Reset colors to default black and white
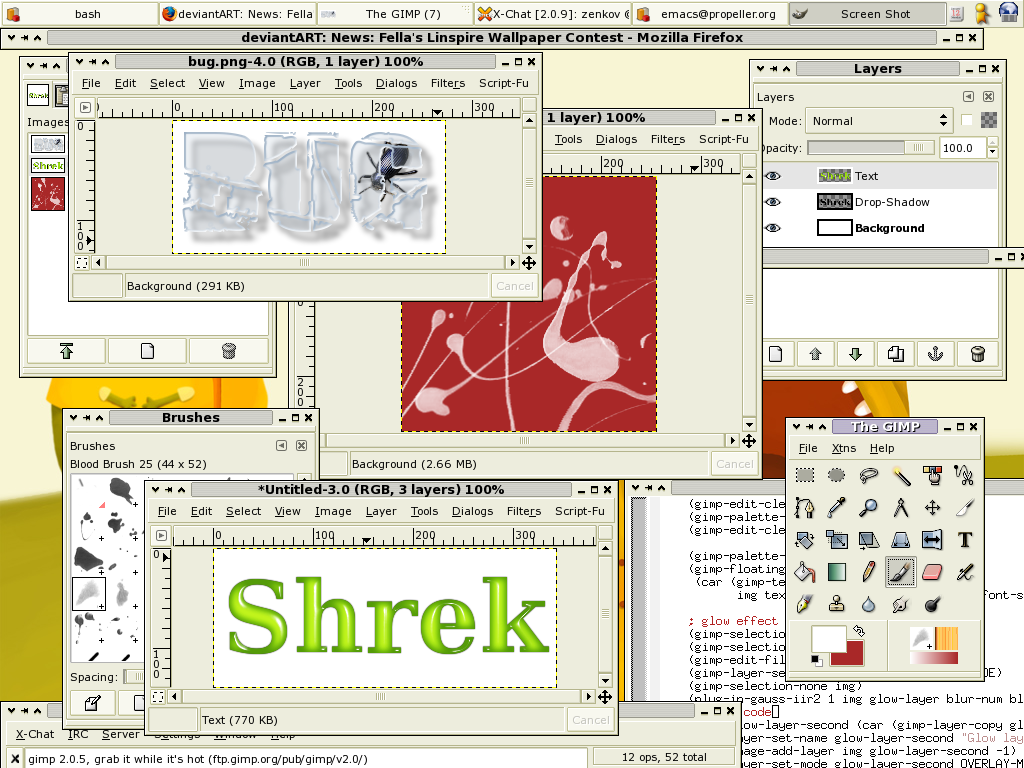The image size is (1024, 768). click(x=817, y=661)
